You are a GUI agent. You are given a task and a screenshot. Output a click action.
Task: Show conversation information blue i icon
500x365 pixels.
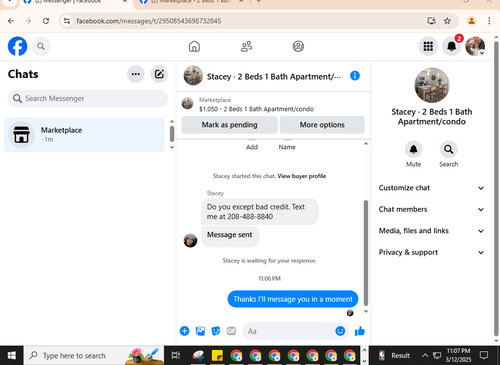coord(355,76)
